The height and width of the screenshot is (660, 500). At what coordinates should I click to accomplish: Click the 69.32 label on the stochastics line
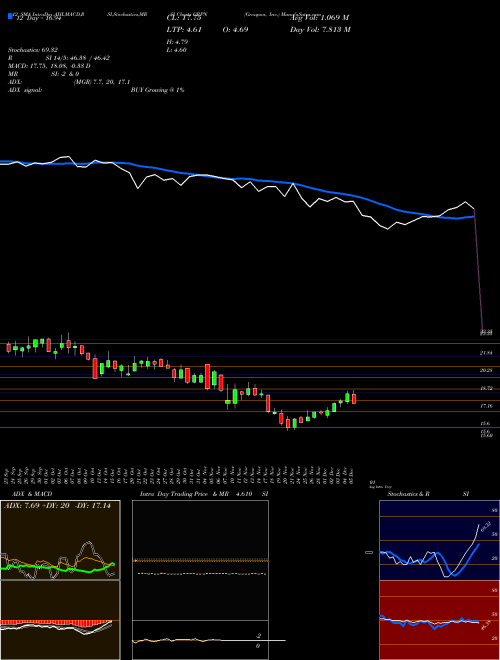[x=486, y=526]
